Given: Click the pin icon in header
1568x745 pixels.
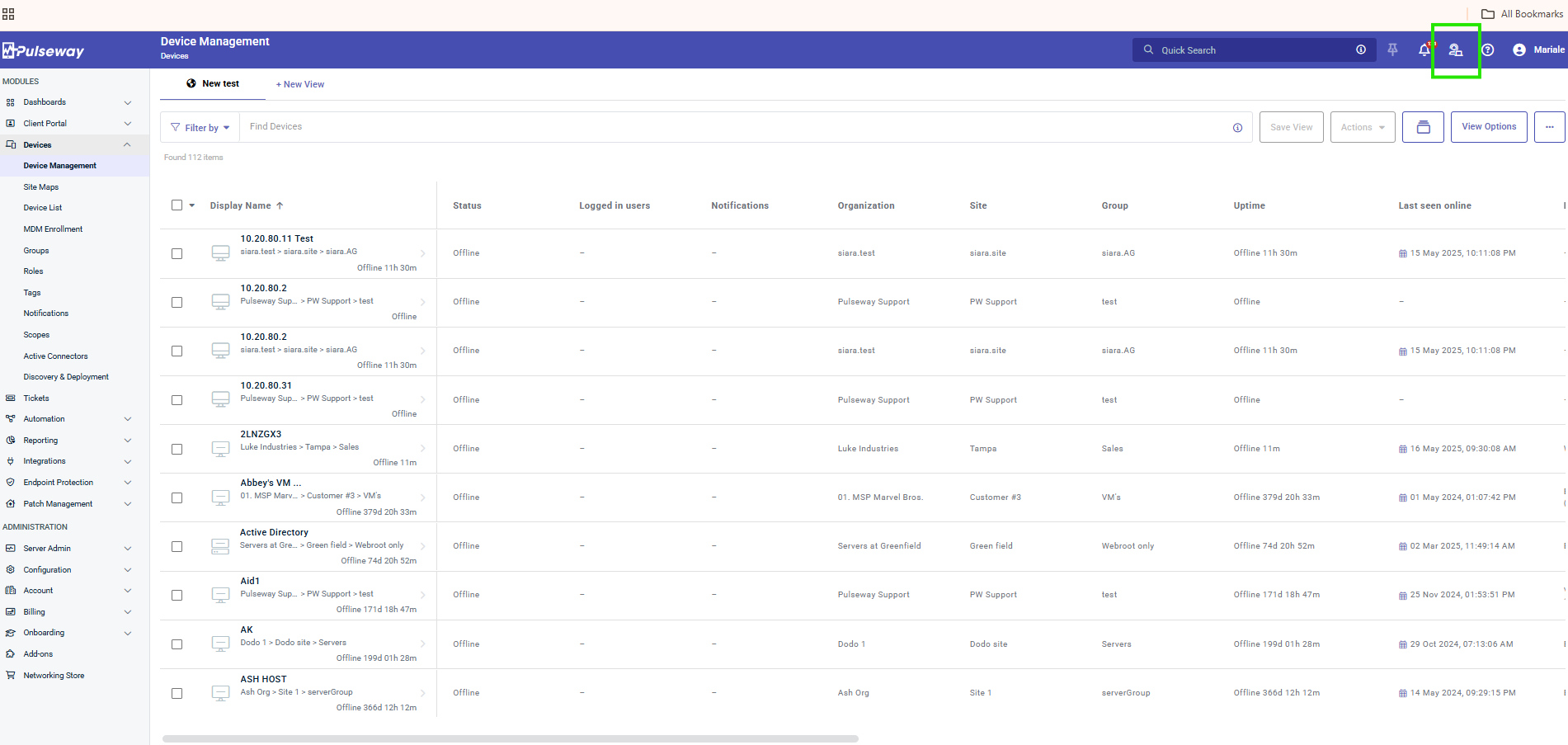Looking at the screenshot, I should point(1392,50).
